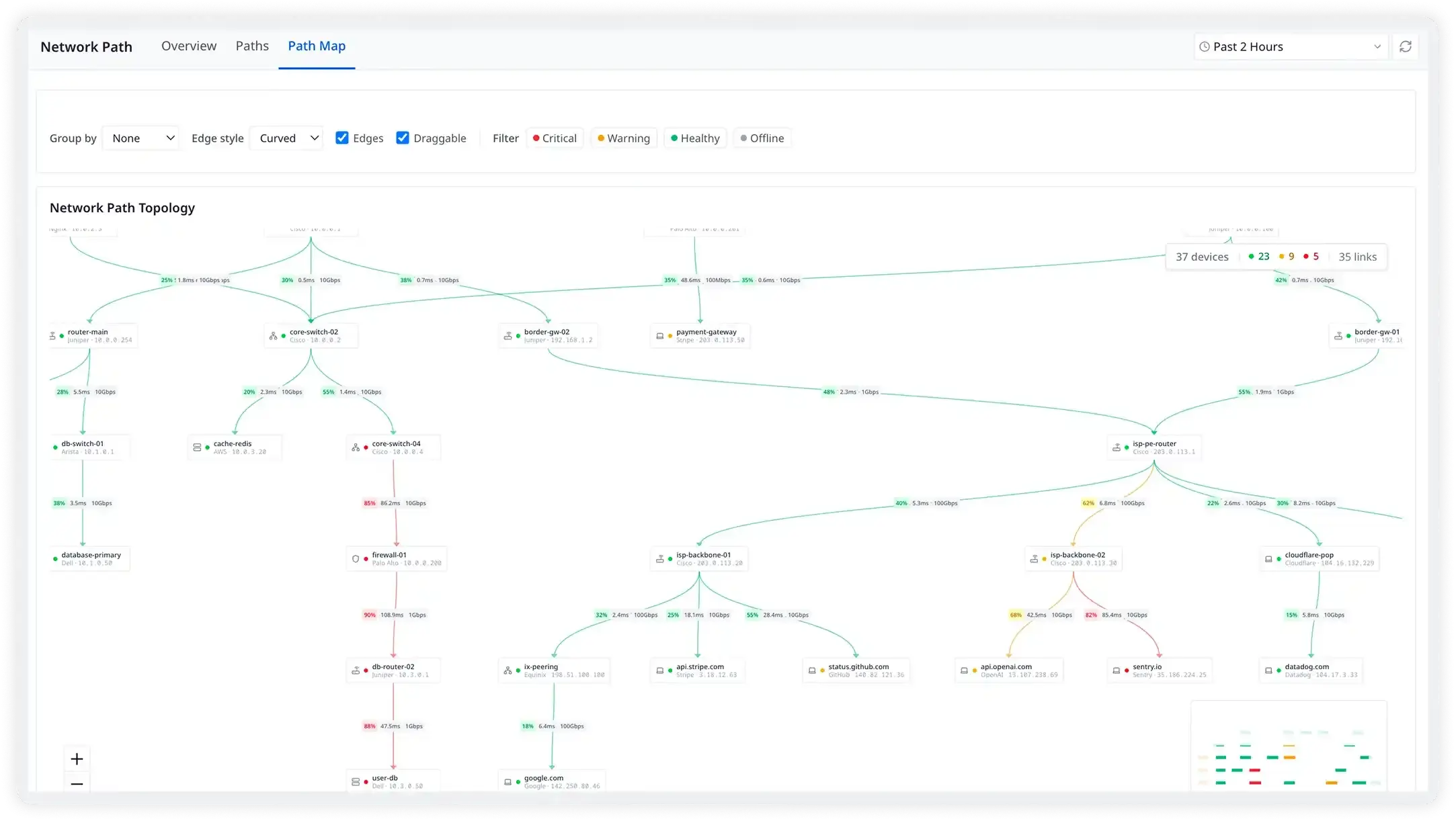Disable the Draggable option
Viewport: 1456px width, 821px height.
coord(402,138)
